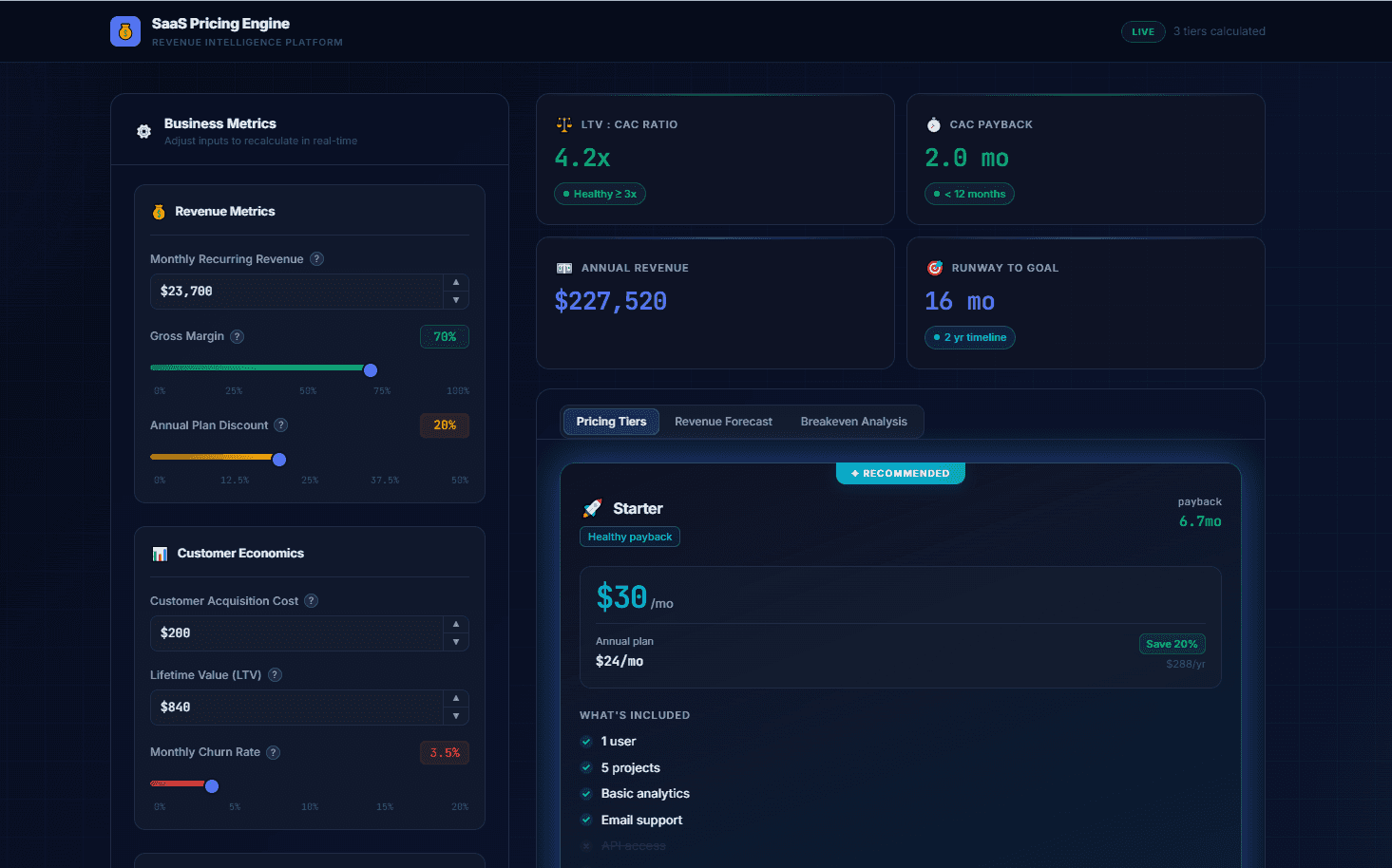1392x868 pixels.
Task: Click the $227,520 annual revenue figure
Action: 611,302
